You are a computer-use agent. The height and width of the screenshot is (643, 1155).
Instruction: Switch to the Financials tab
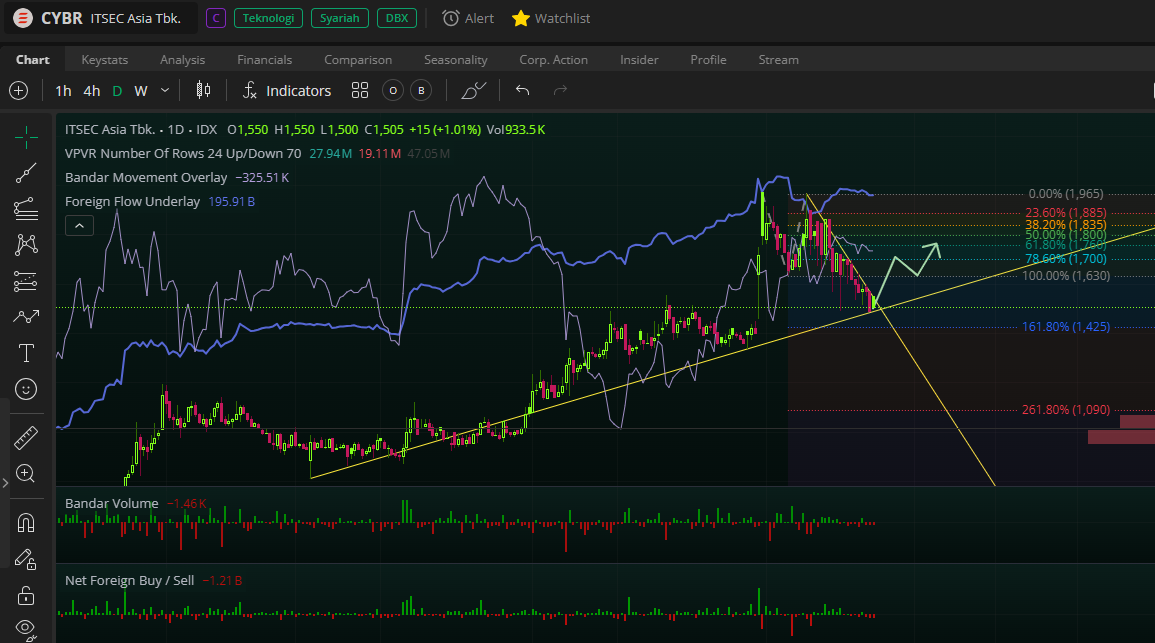264,60
